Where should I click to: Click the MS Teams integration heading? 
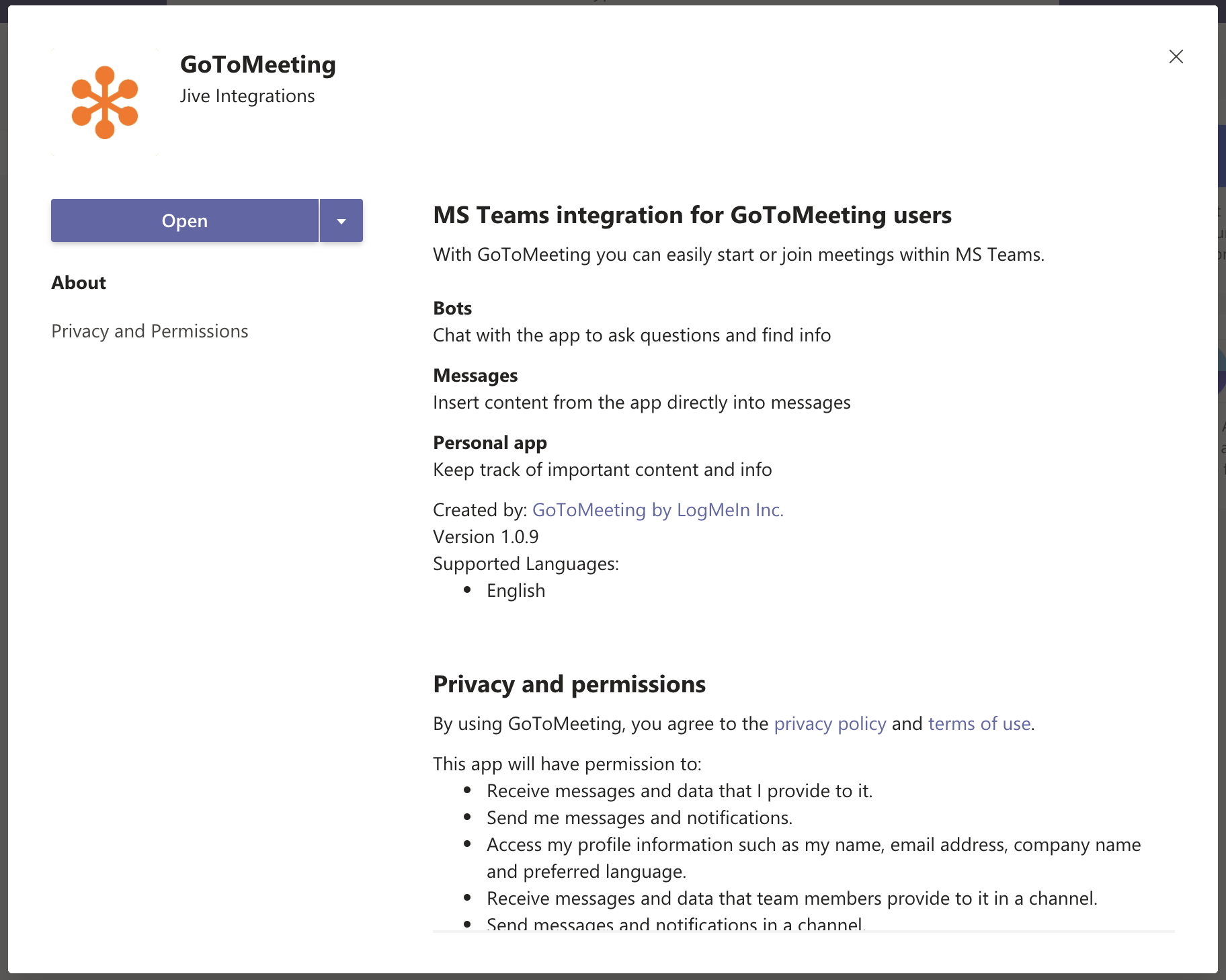692,215
